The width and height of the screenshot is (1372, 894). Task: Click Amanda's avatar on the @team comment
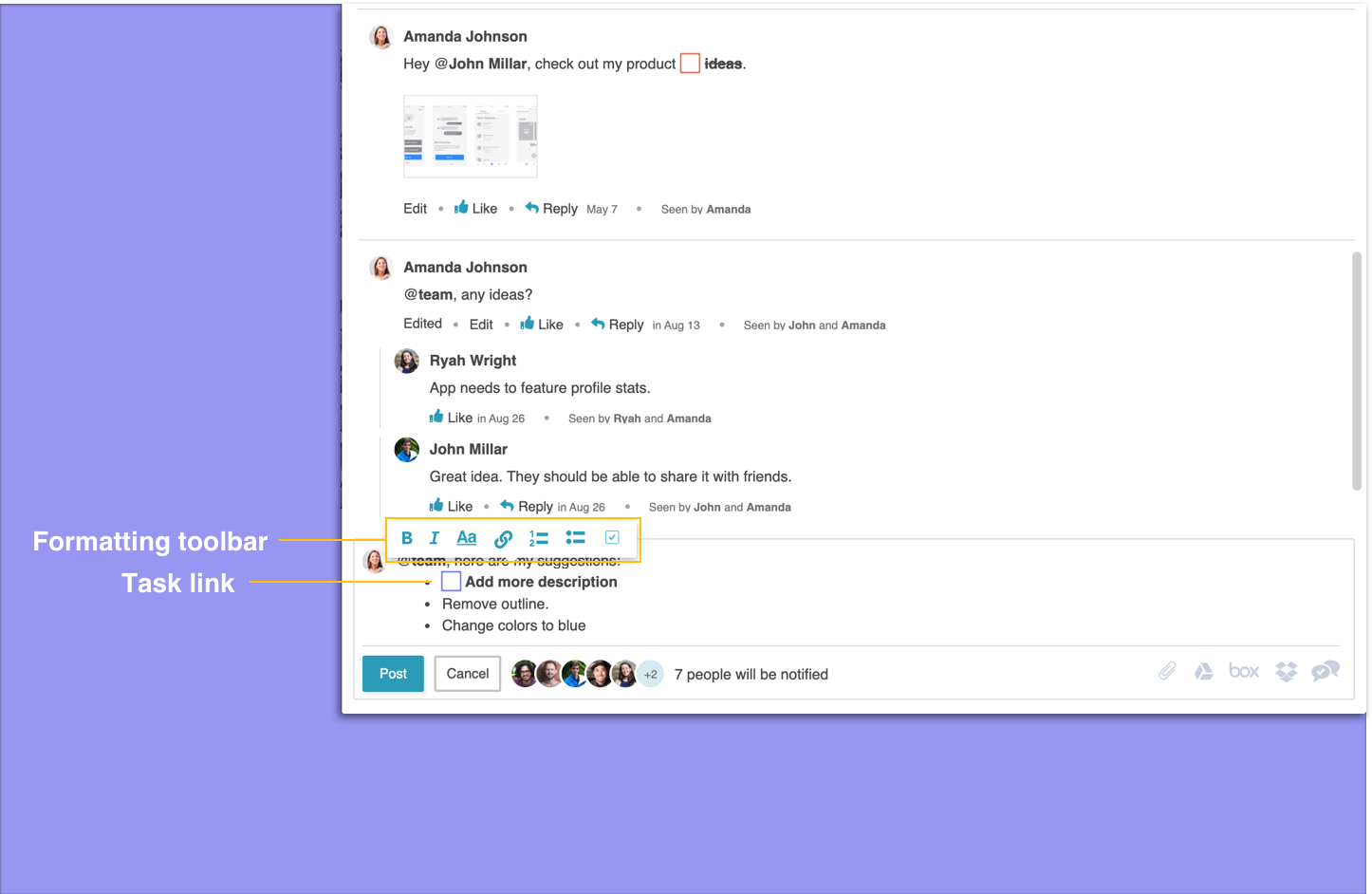[381, 268]
